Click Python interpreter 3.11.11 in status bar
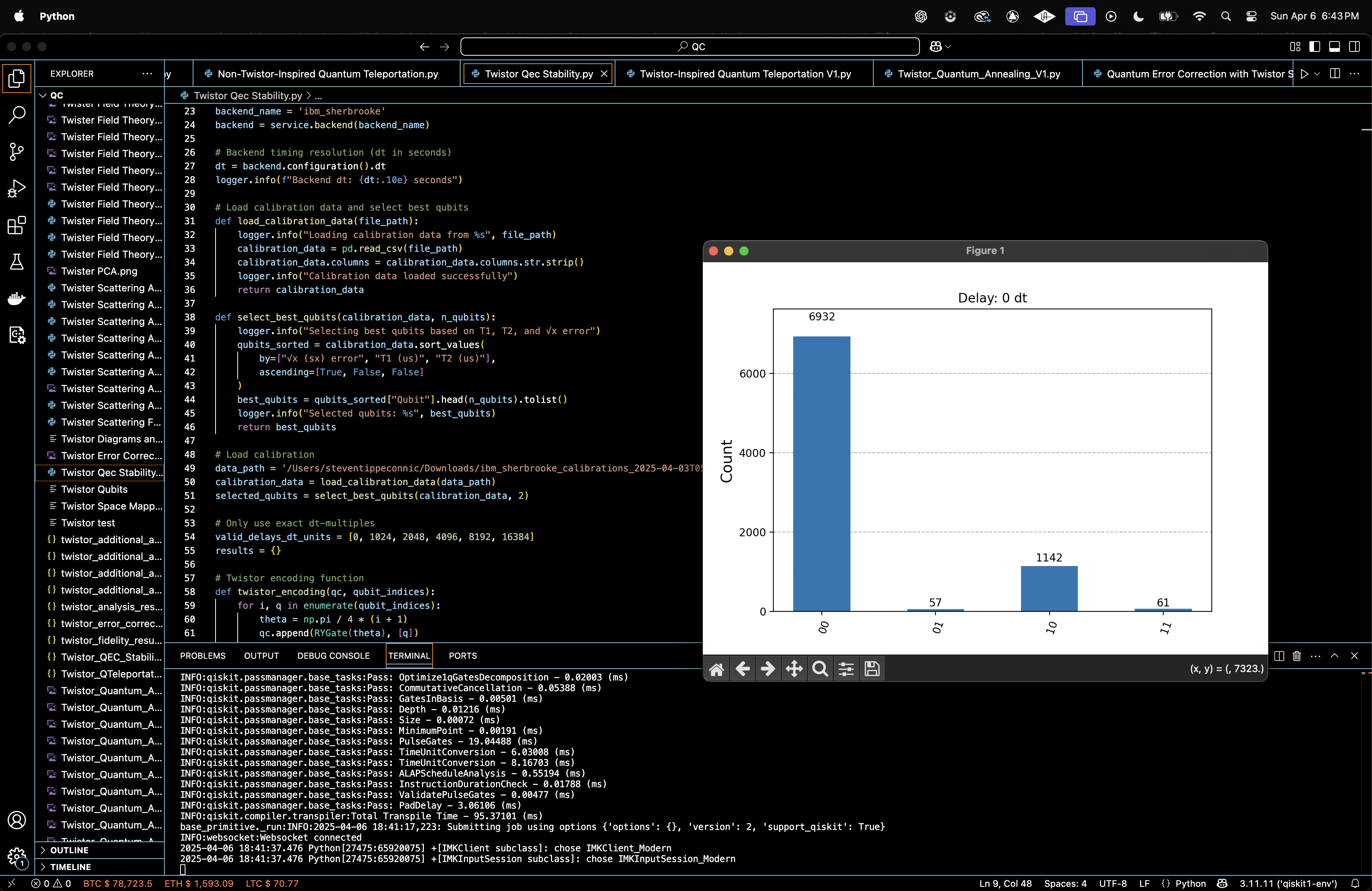Screen dimensions: 1372x891 1288,883
